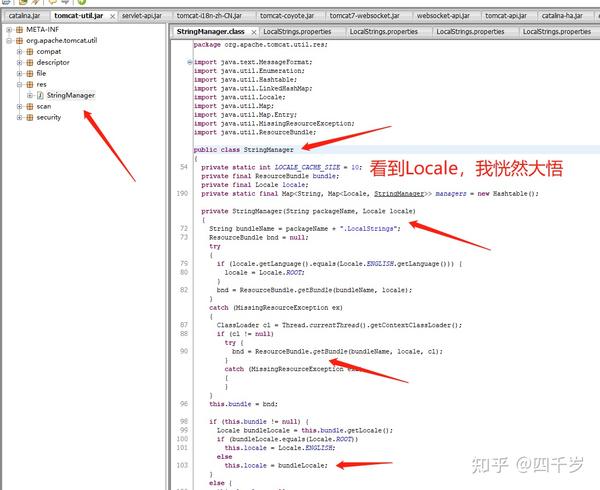This screenshot has width=600, height=490.
Task: Expand the compat package node
Action: pyautogui.click(x=19, y=52)
